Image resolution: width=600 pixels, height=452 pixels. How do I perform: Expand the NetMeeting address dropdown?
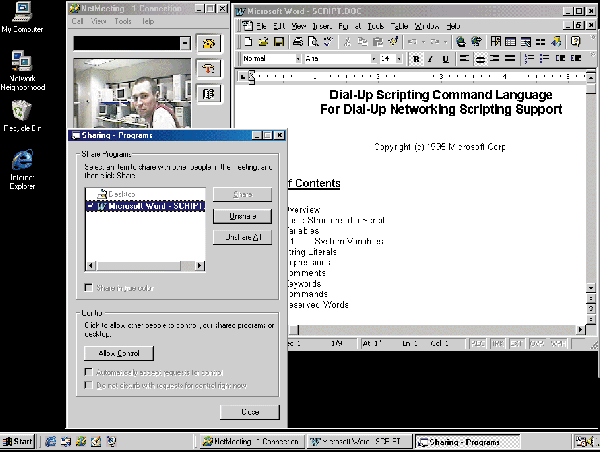[186, 43]
